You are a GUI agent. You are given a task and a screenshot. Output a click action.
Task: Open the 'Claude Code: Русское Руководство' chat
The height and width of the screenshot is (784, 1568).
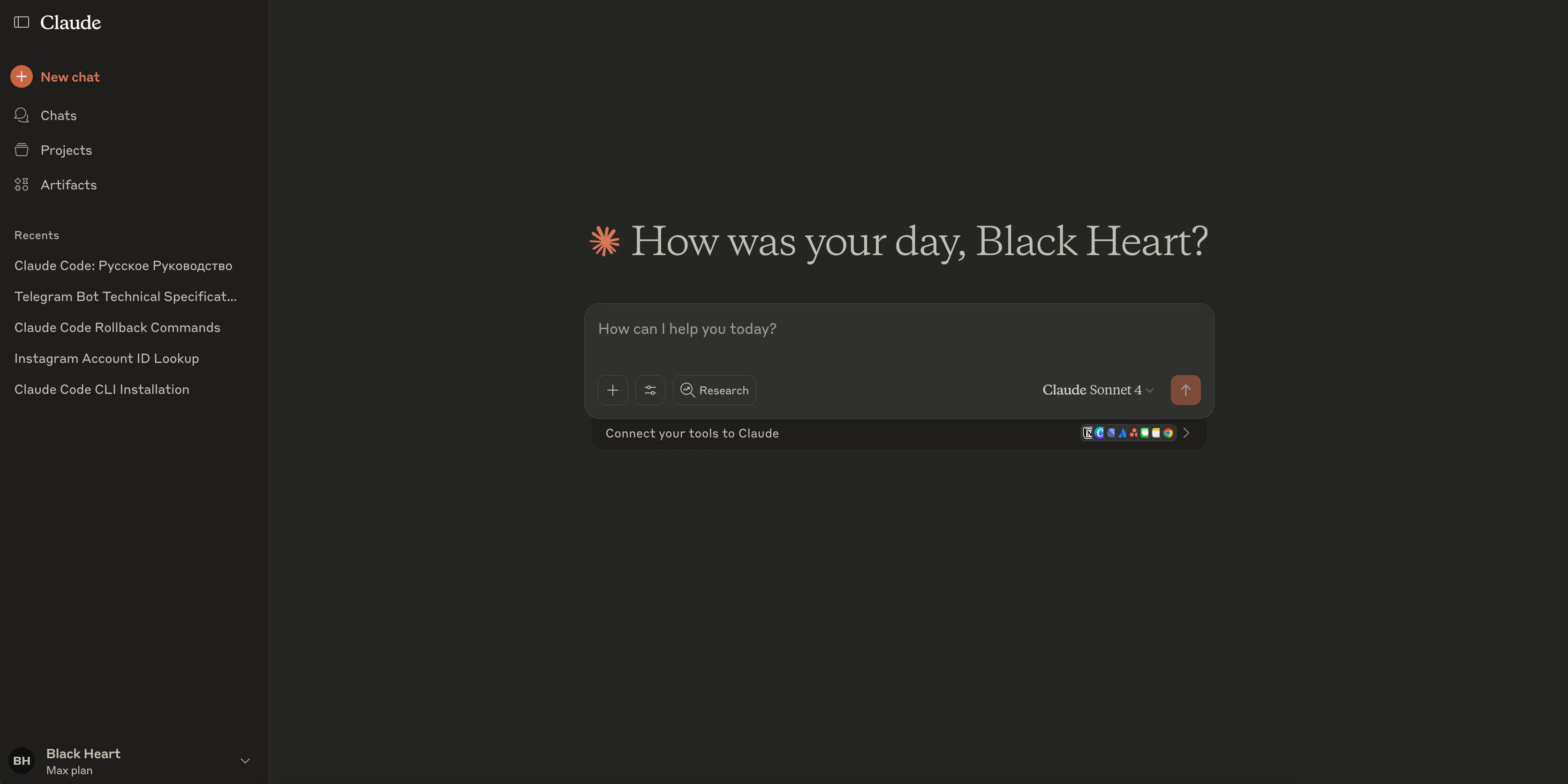tap(124, 266)
